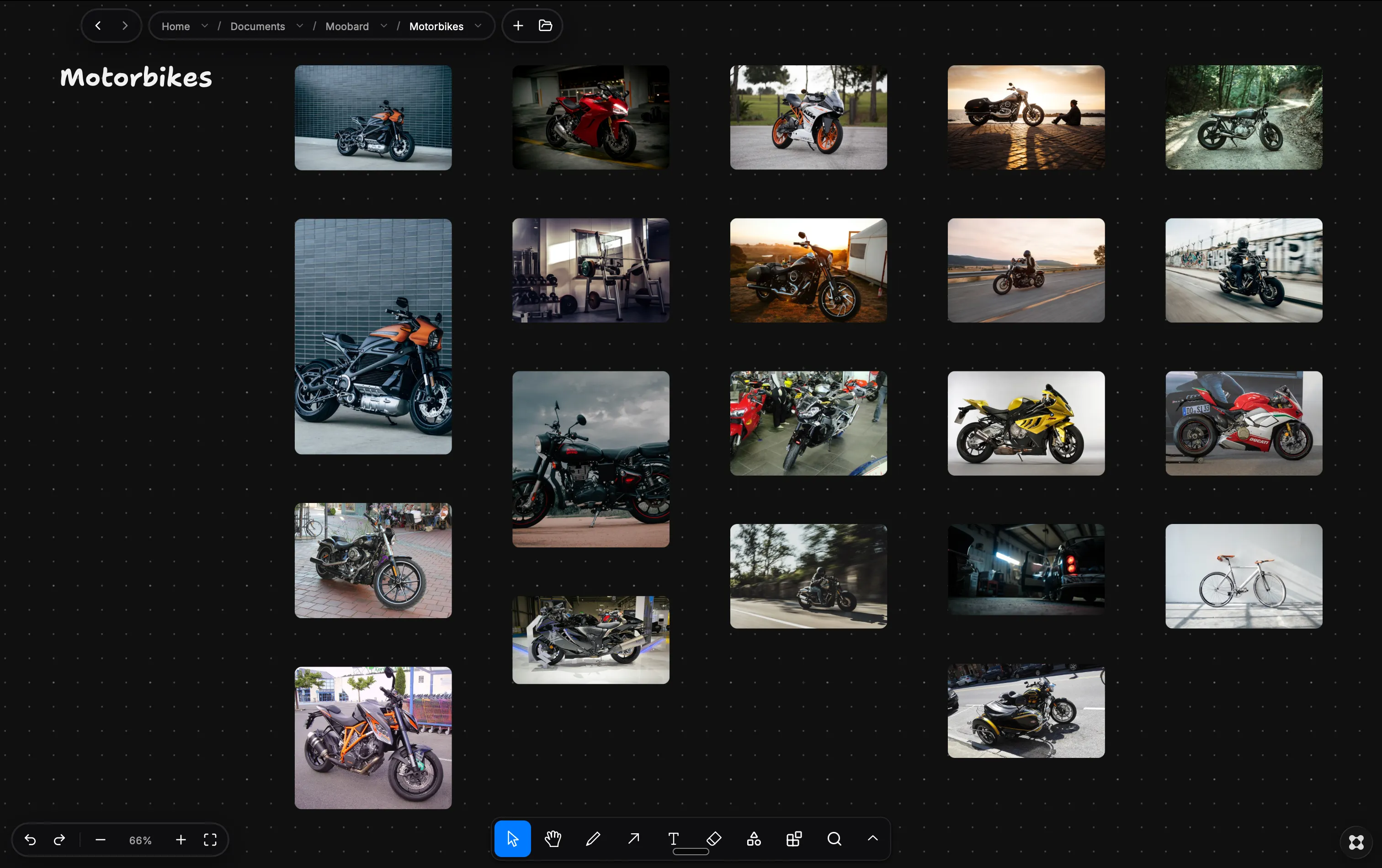Viewport: 1382px width, 868px height.
Task: Open the Moobard breadcrumb
Action: pos(347,26)
